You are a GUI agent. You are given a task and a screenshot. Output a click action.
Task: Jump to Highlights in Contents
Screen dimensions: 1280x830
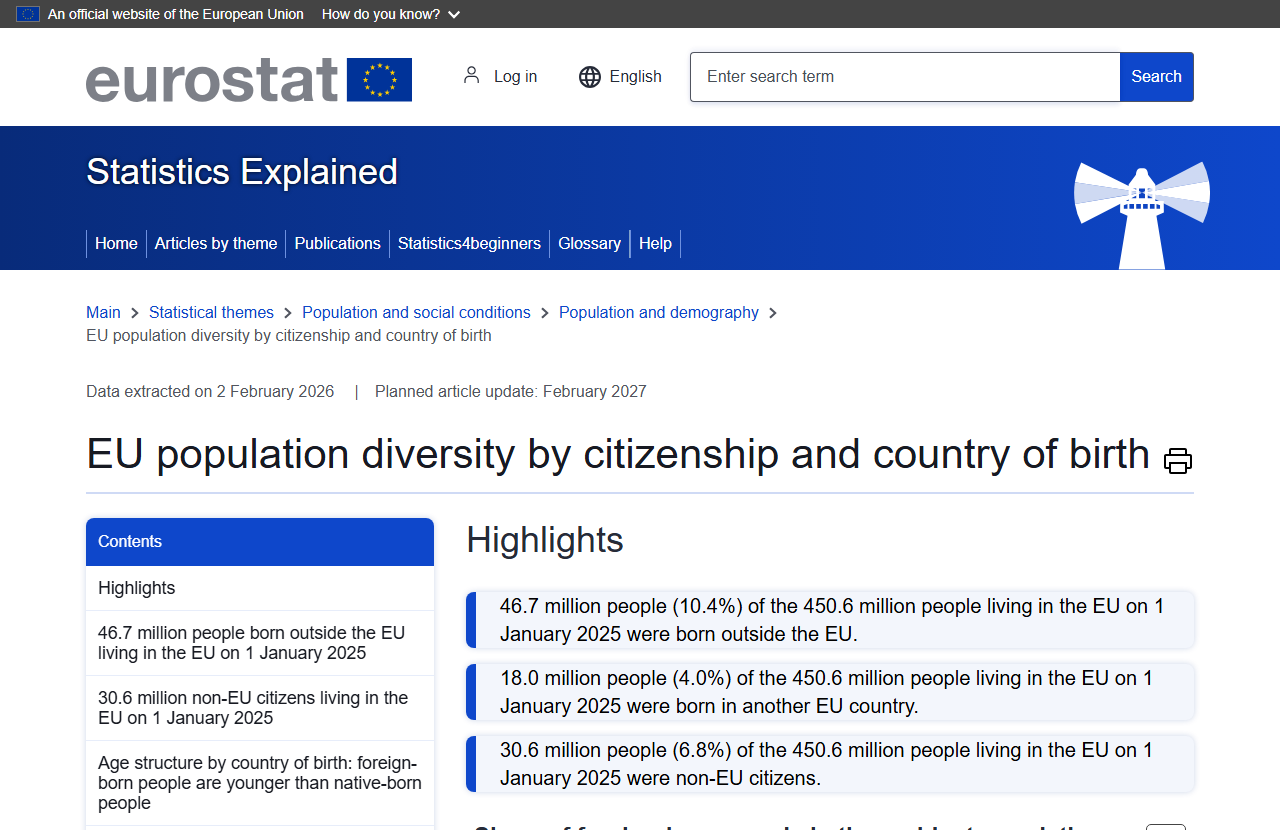coord(260,588)
